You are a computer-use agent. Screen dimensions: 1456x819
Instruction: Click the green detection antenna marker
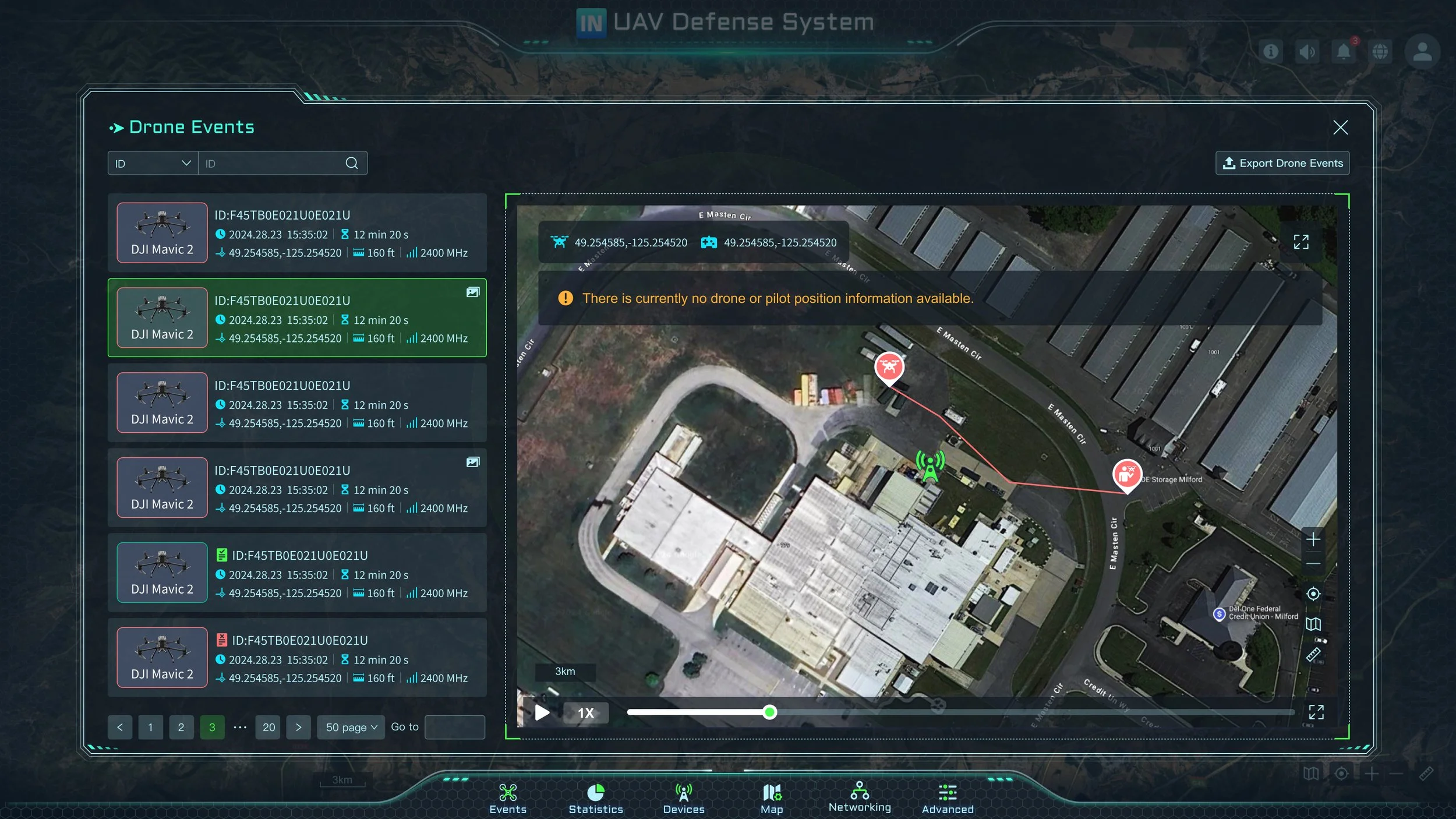(x=930, y=466)
